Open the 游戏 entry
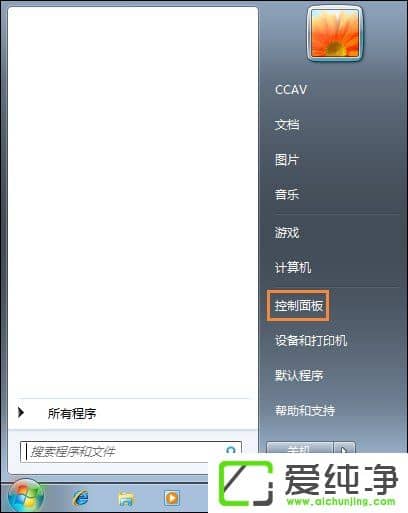Viewport: 408px width, 513px height. [x=287, y=232]
